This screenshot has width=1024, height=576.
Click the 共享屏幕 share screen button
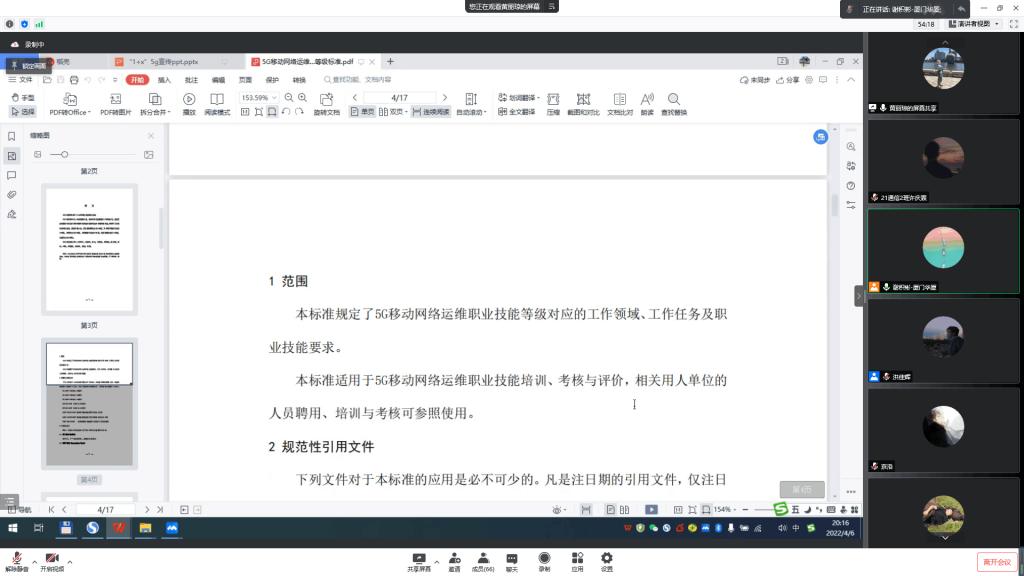tap(419, 562)
